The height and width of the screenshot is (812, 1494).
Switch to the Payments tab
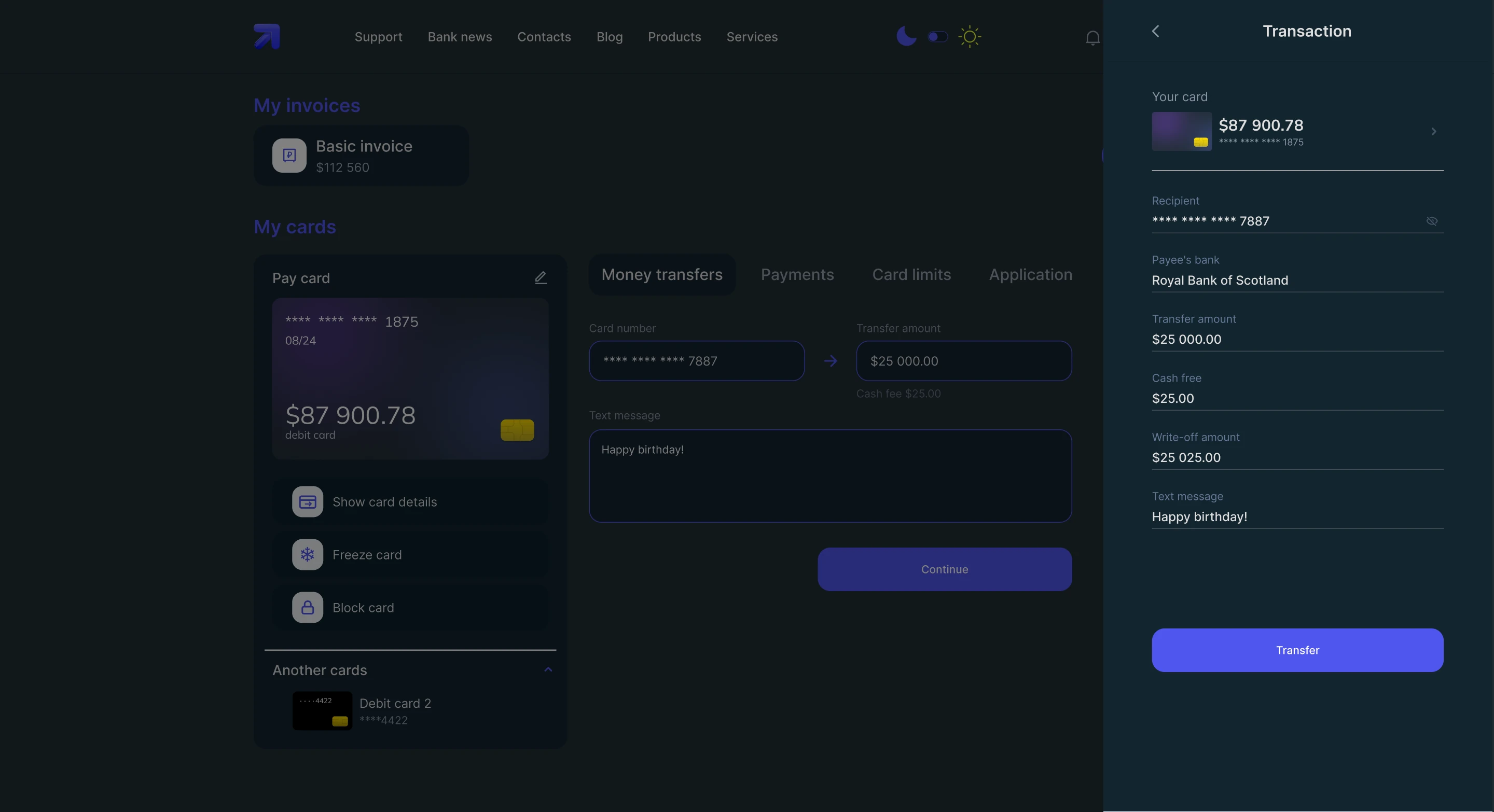point(797,275)
